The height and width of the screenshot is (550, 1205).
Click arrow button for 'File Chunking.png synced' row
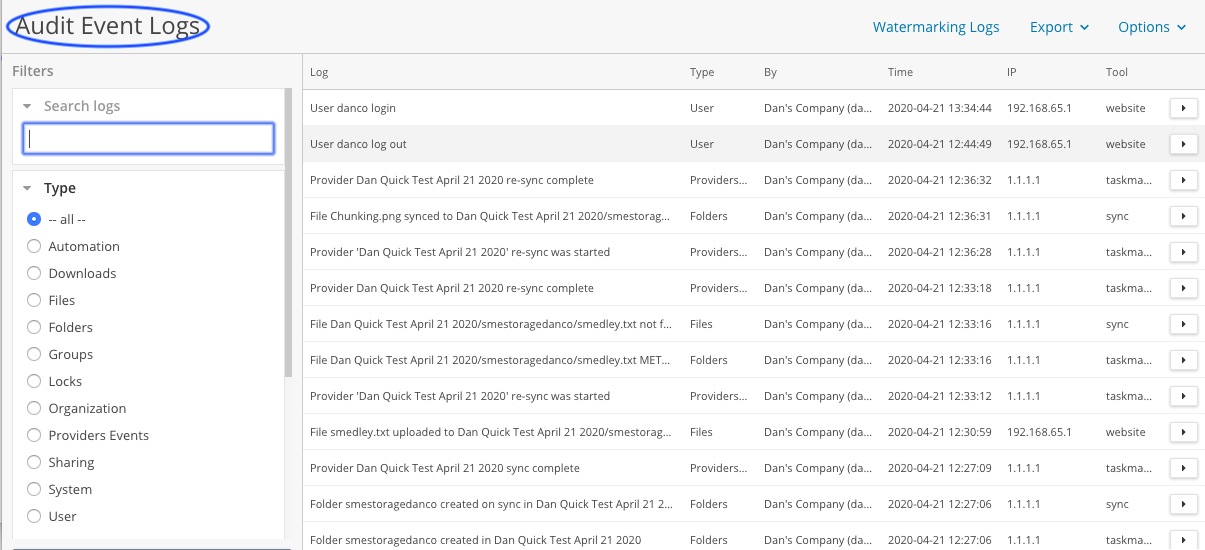(1183, 216)
